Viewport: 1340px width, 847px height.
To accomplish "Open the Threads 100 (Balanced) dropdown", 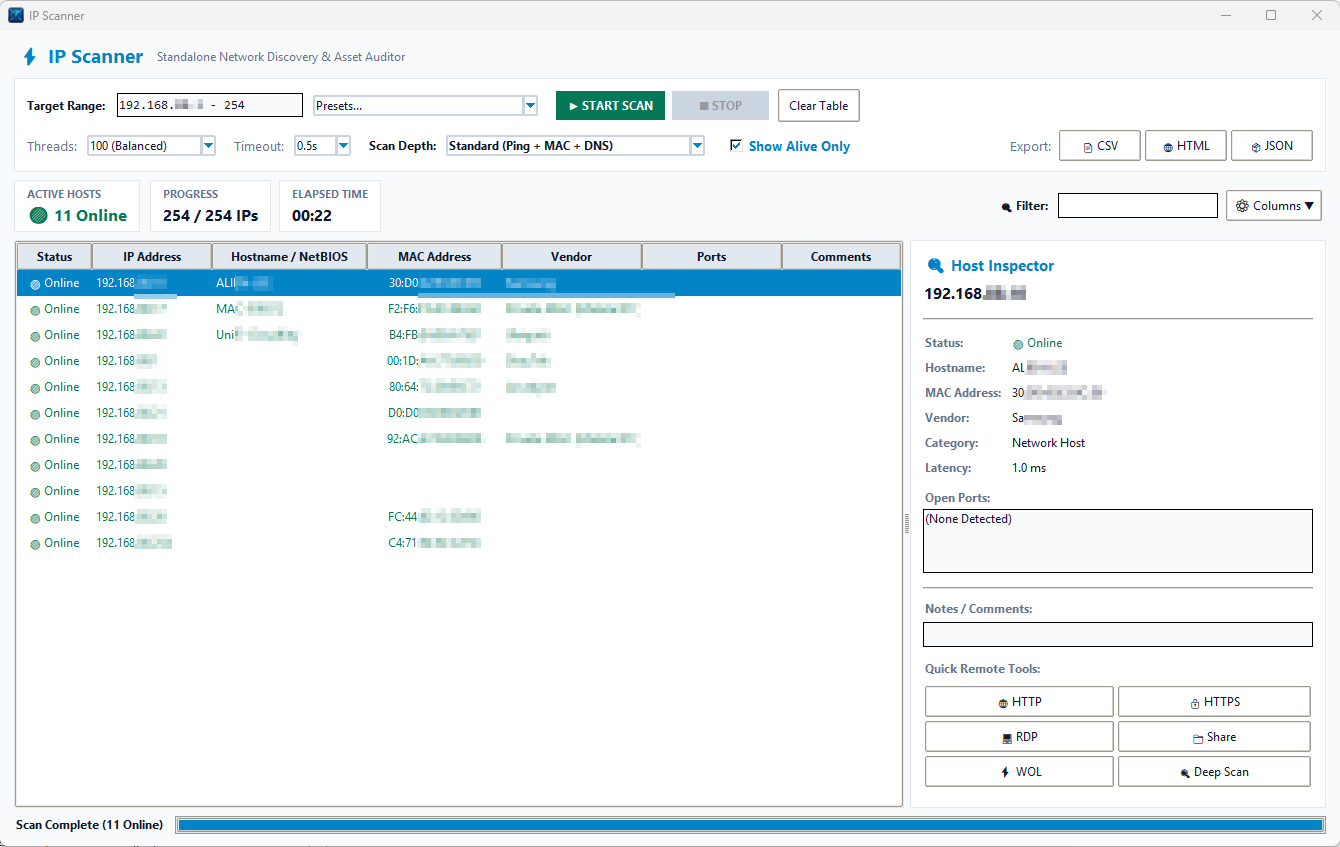I will coord(208,146).
